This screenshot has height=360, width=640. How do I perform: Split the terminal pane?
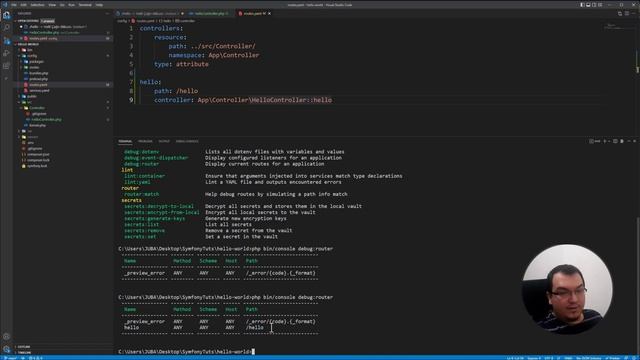pyautogui.click(x=615, y=141)
